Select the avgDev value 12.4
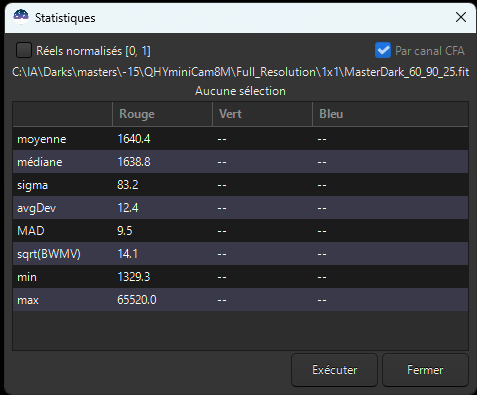Screen dimensions: 477x395 128,208
